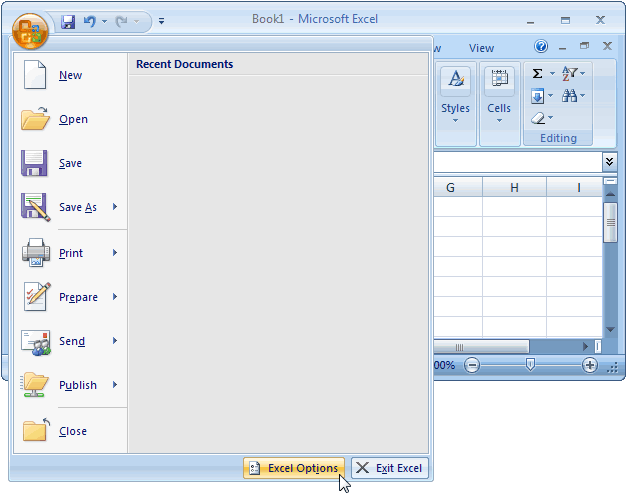The image size is (628, 496).
Task: Click inside the formula bar field
Action: [517, 162]
